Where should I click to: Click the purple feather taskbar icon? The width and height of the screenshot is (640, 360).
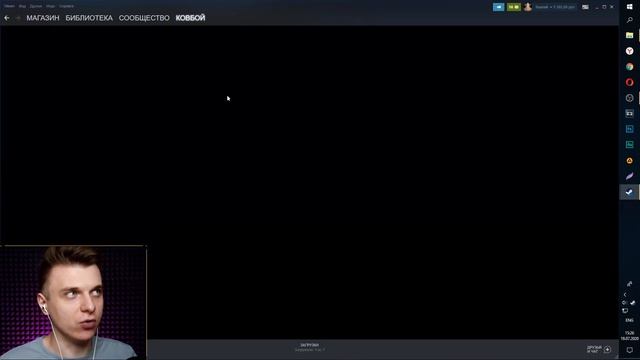[629, 176]
